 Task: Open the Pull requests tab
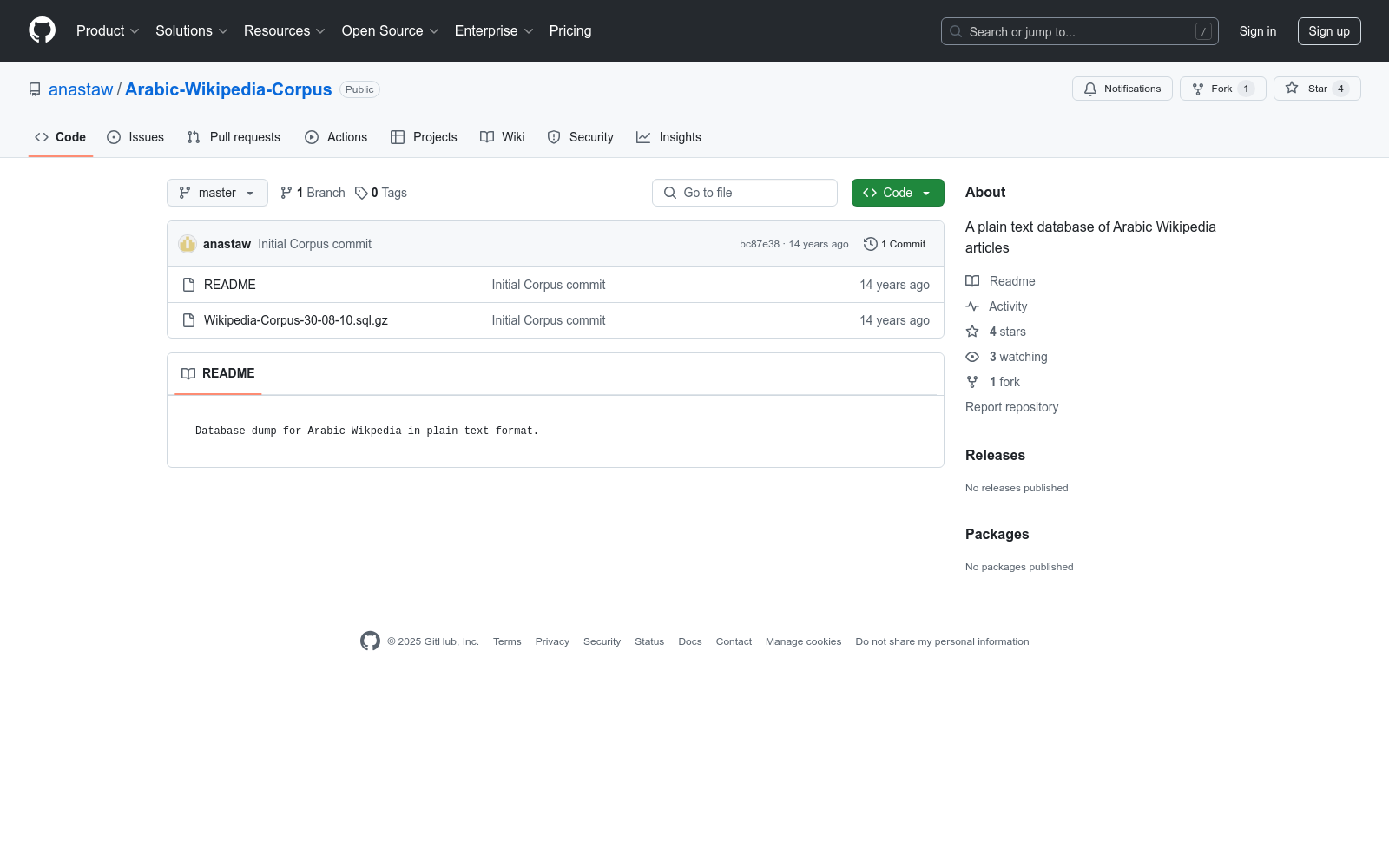(x=234, y=137)
